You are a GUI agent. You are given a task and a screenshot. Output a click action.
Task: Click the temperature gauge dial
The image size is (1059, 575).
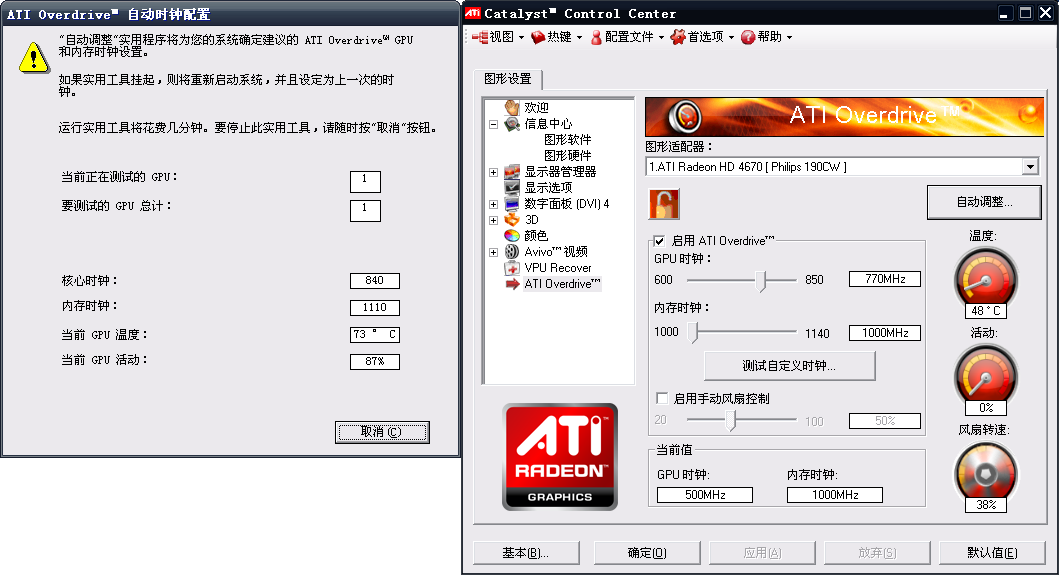tap(985, 277)
